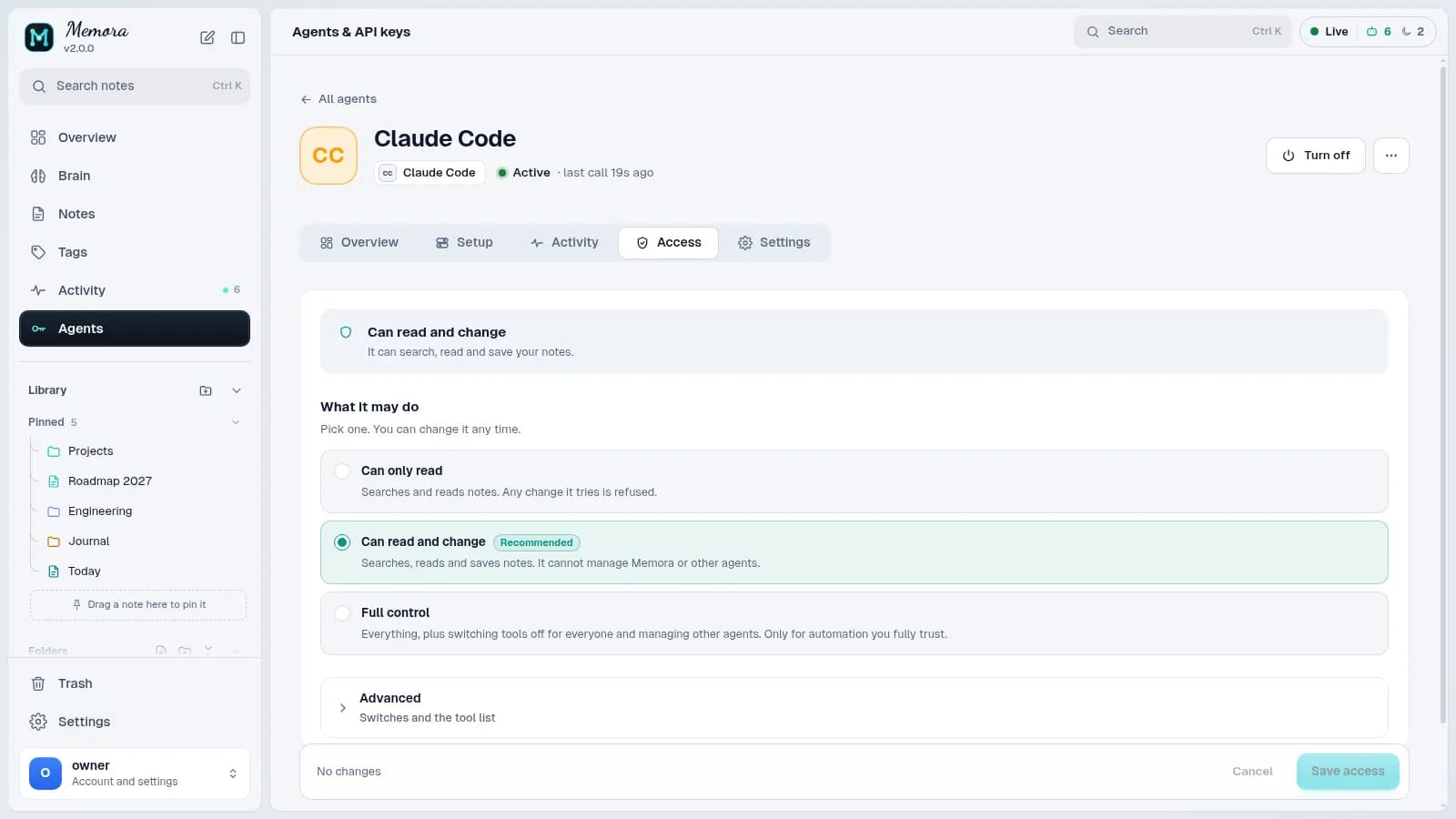Add a new folder in Library

pyautogui.click(x=206, y=390)
